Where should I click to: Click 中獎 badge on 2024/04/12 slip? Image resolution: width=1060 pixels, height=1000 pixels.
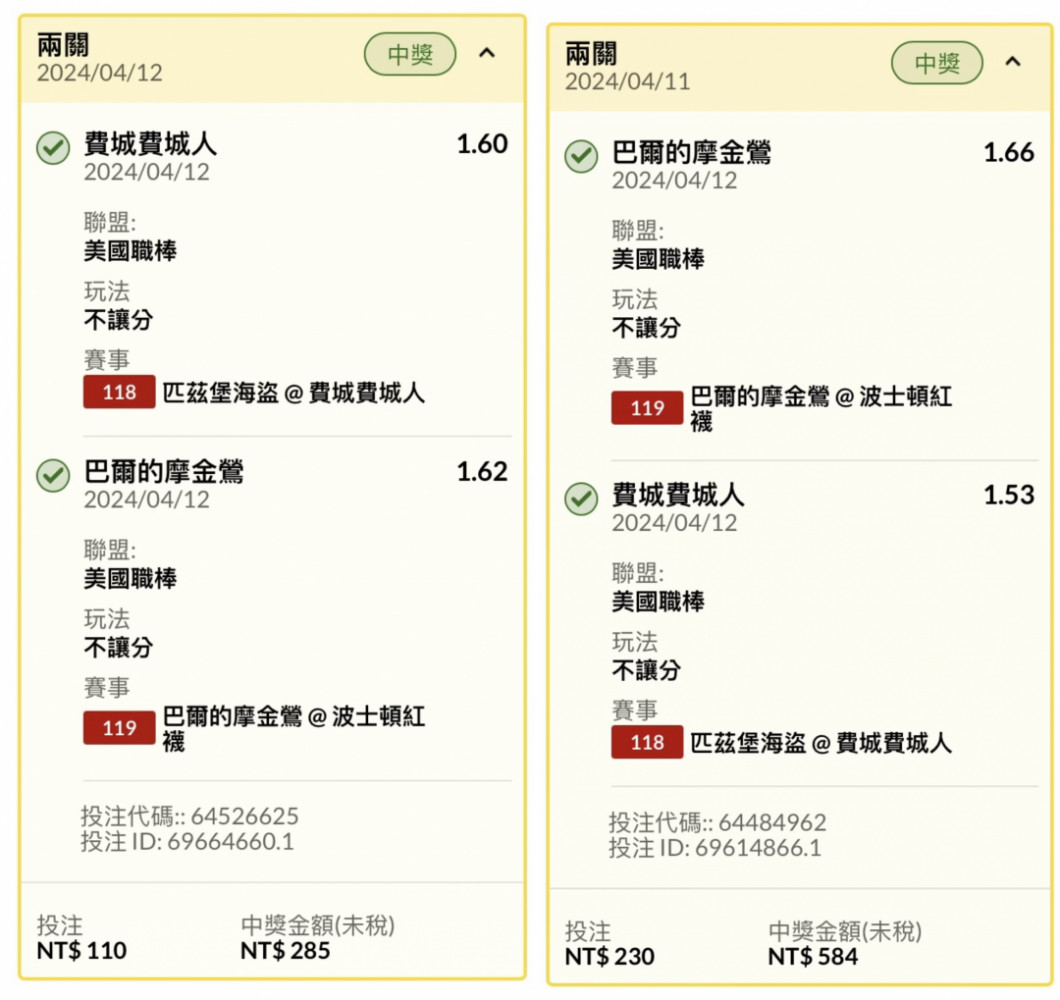point(410,54)
